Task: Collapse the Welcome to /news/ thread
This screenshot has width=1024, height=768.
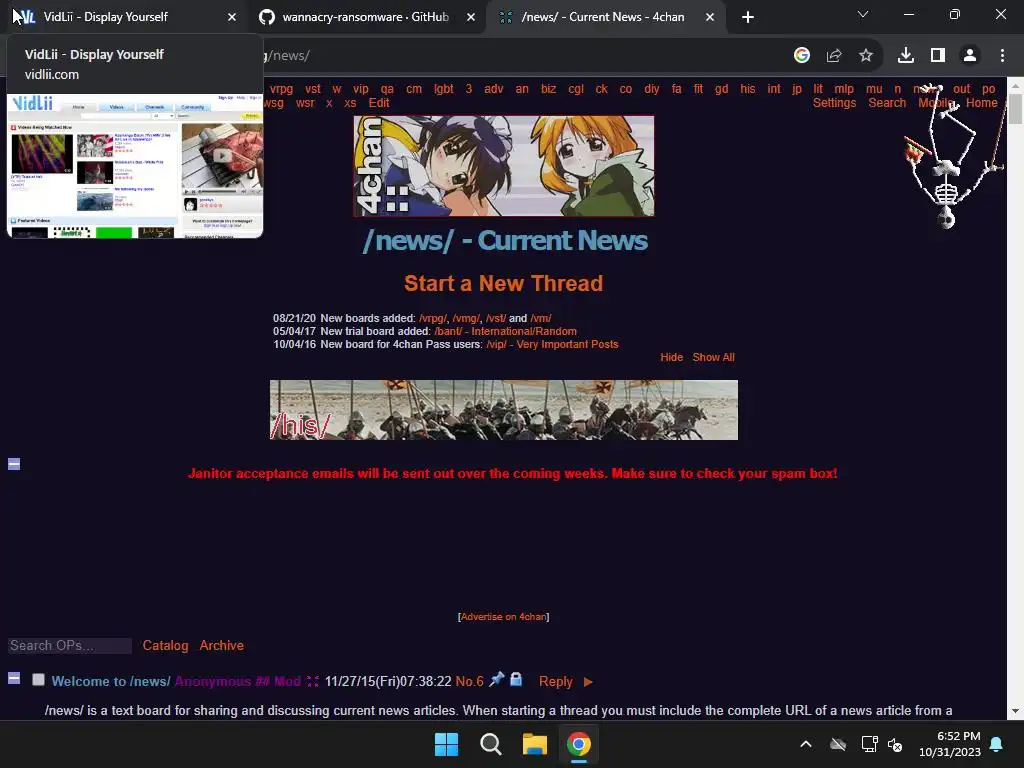Action: 14,678
